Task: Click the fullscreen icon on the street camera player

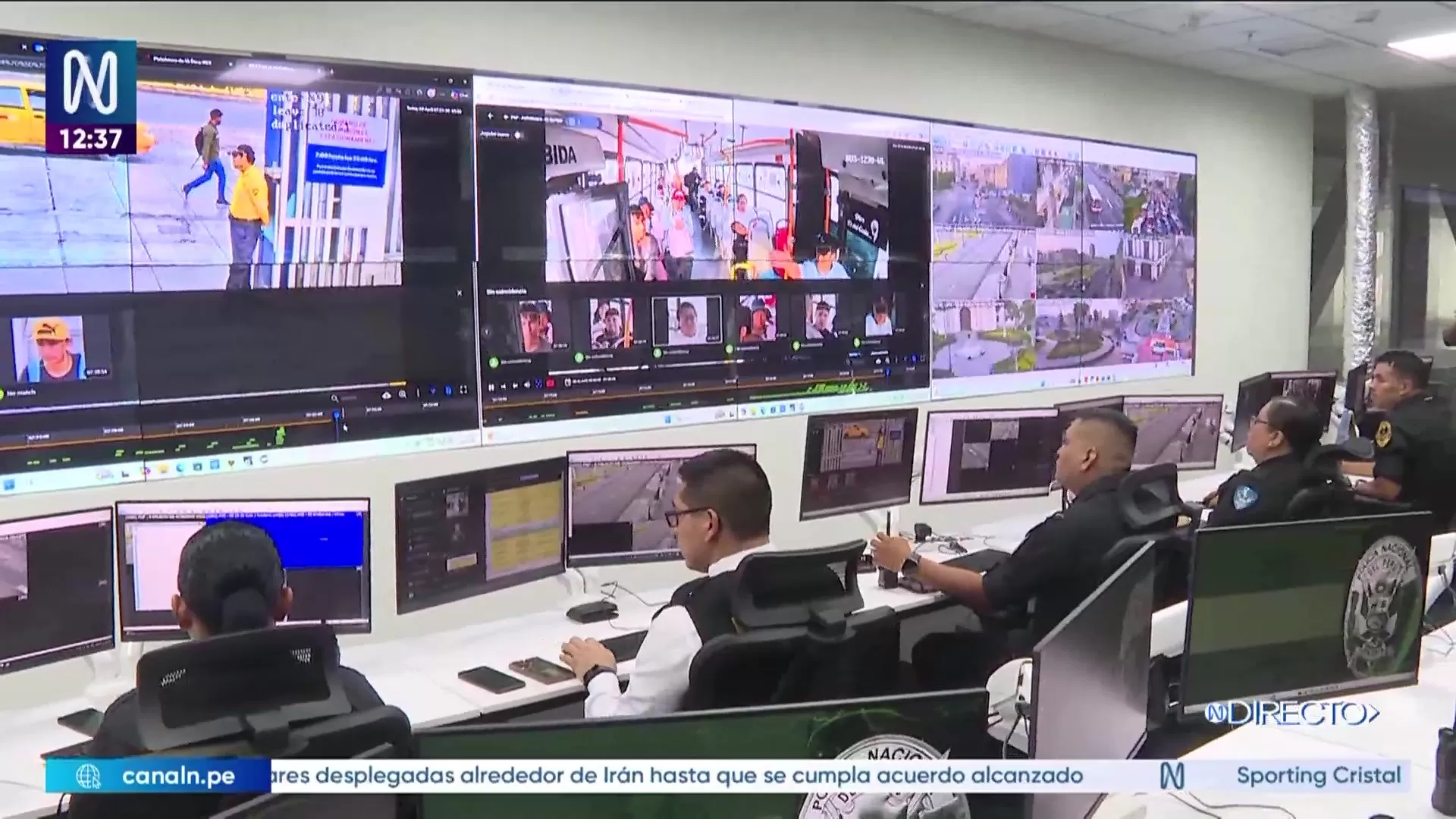Action: [463, 391]
